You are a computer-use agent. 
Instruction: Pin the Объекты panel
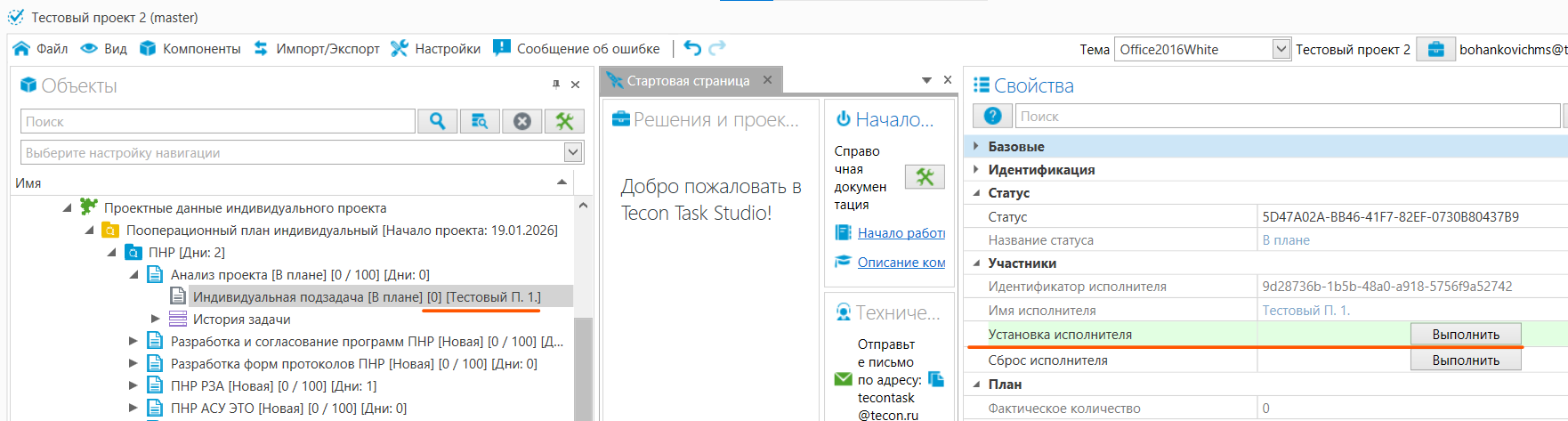[556, 85]
